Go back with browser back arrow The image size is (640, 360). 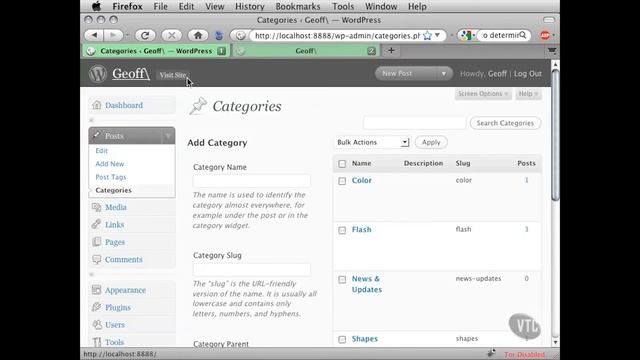pos(94,35)
